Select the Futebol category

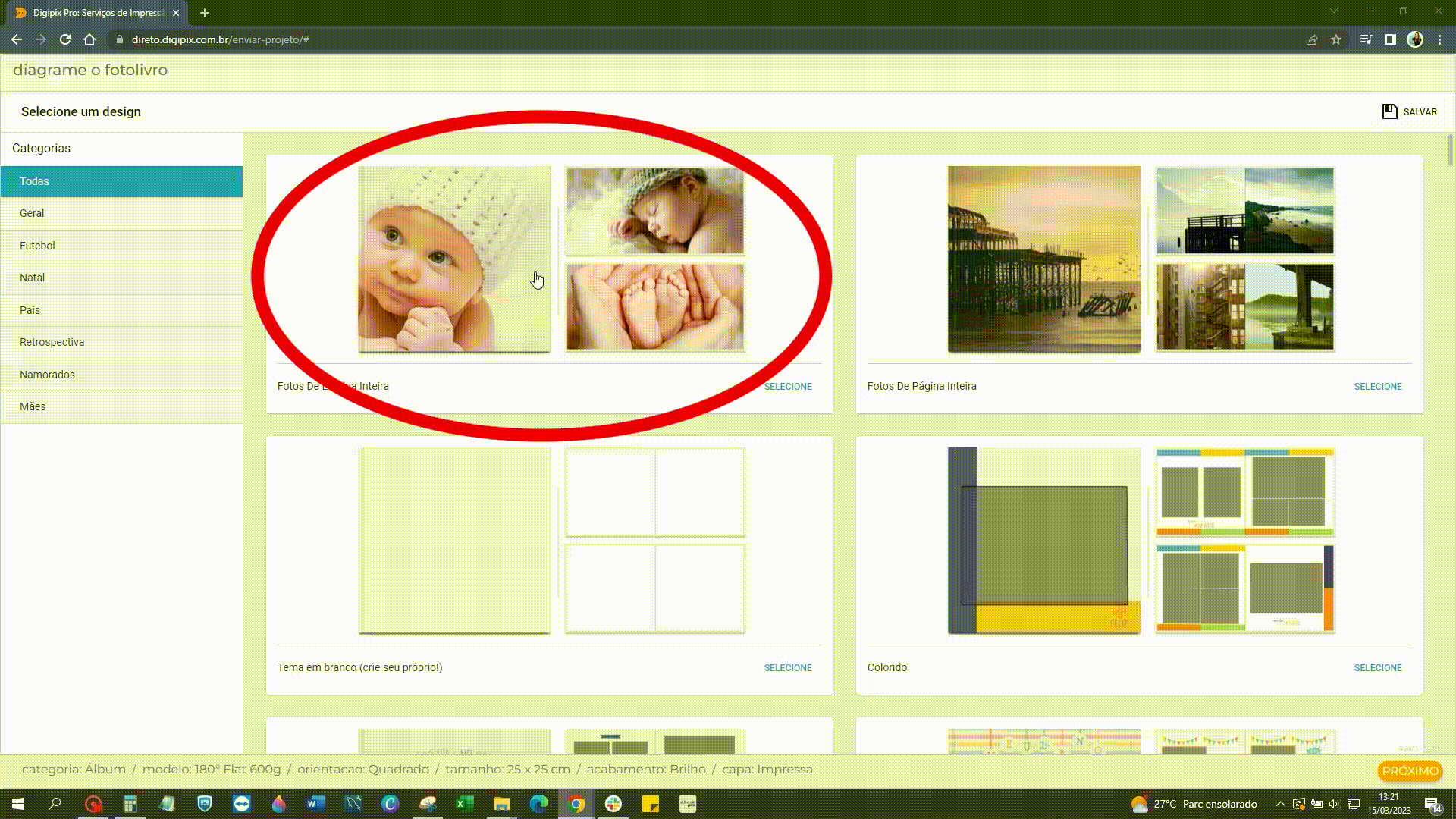click(x=121, y=246)
